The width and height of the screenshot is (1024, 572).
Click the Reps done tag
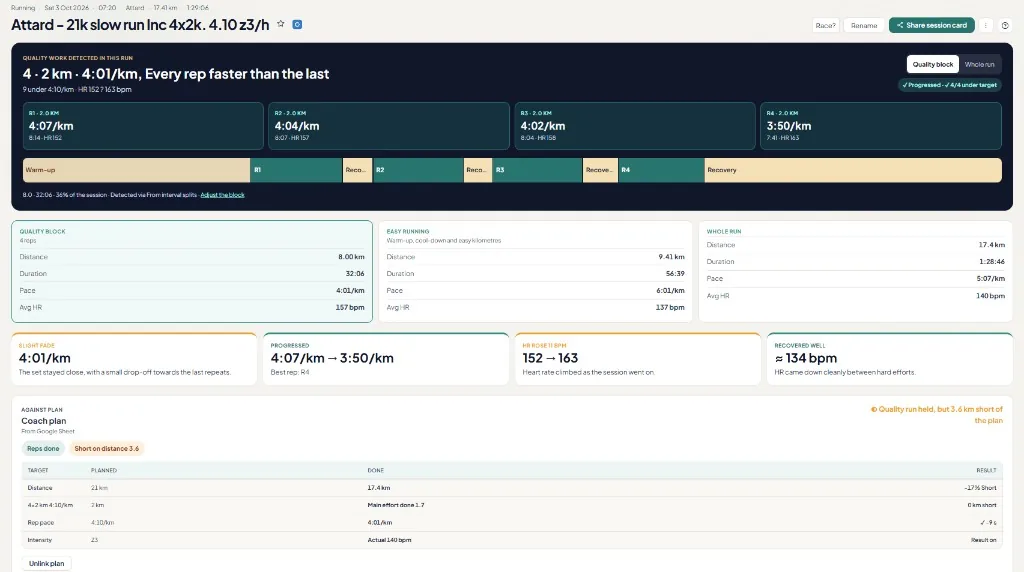tap(43, 449)
